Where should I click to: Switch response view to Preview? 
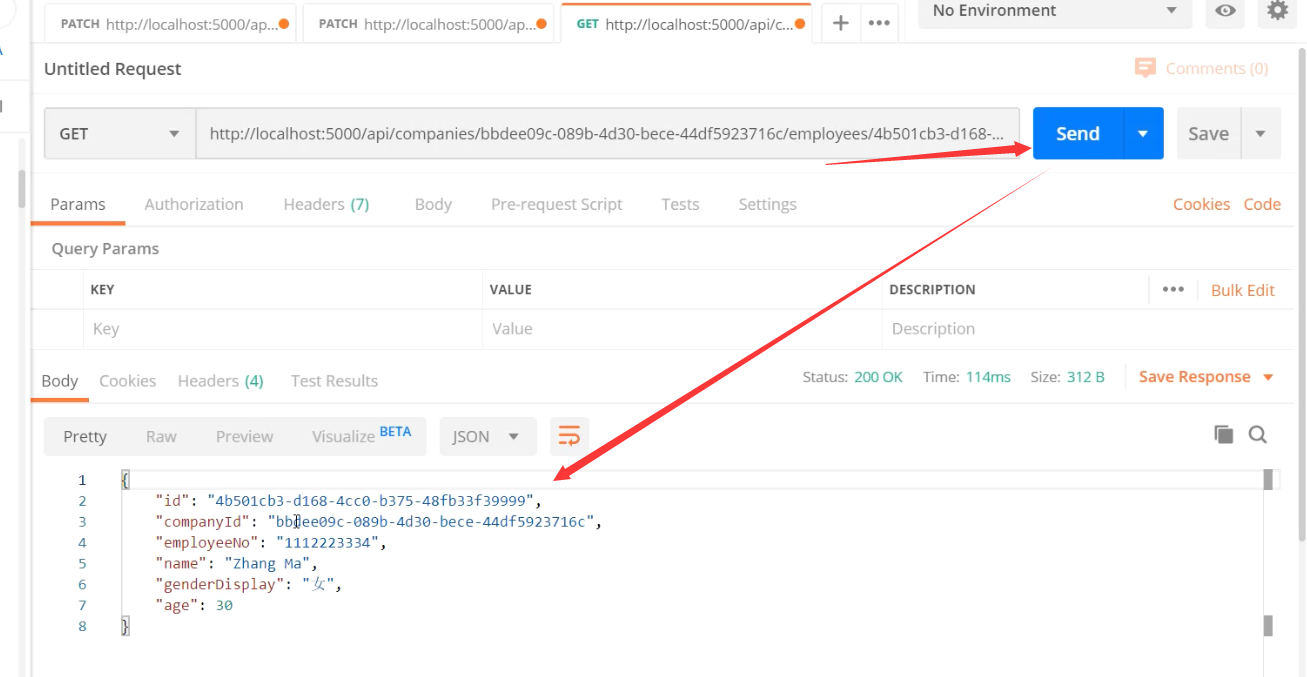coord(244,436)
